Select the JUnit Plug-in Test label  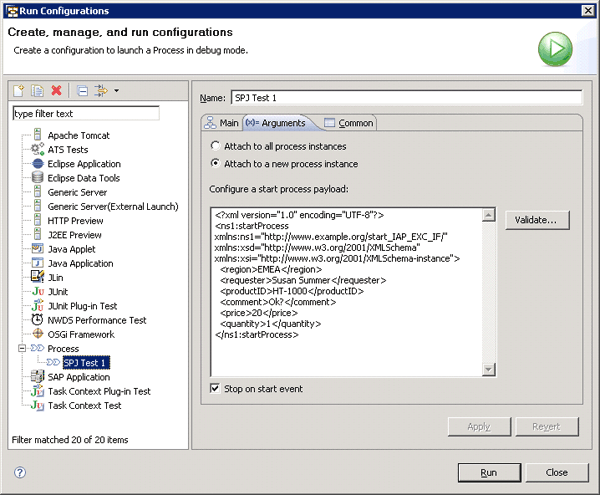click(x=82, y=306)
